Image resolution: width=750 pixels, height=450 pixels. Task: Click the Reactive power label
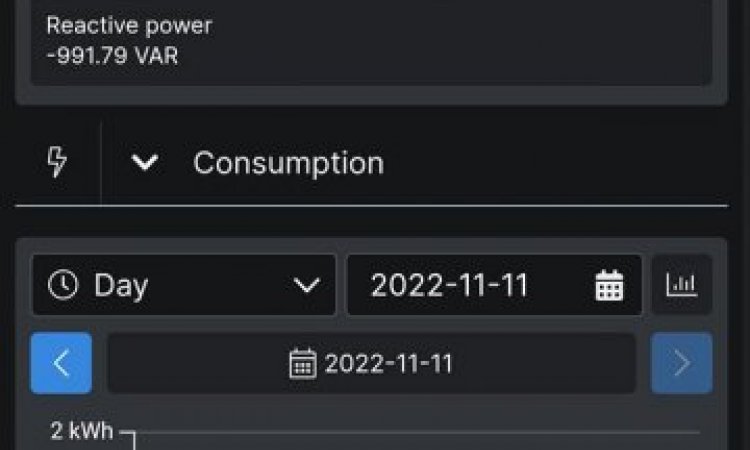click(129, 25)
